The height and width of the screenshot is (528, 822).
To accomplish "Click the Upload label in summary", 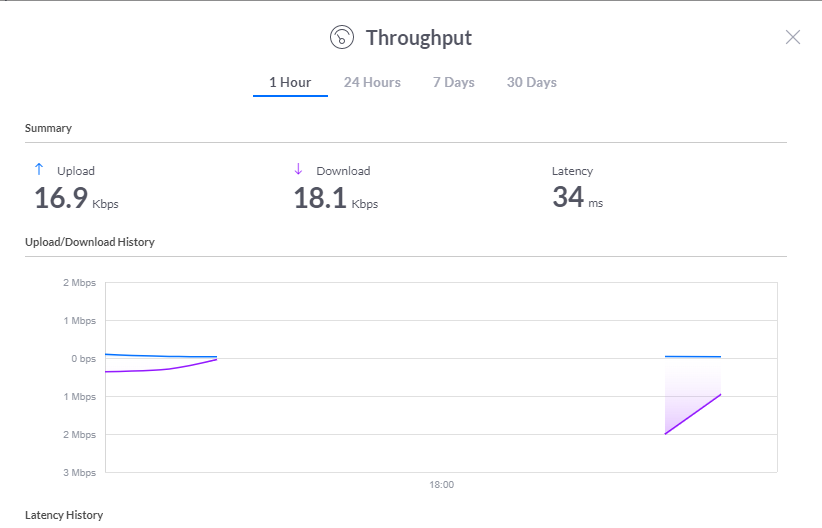I will (x=76, y=171).
